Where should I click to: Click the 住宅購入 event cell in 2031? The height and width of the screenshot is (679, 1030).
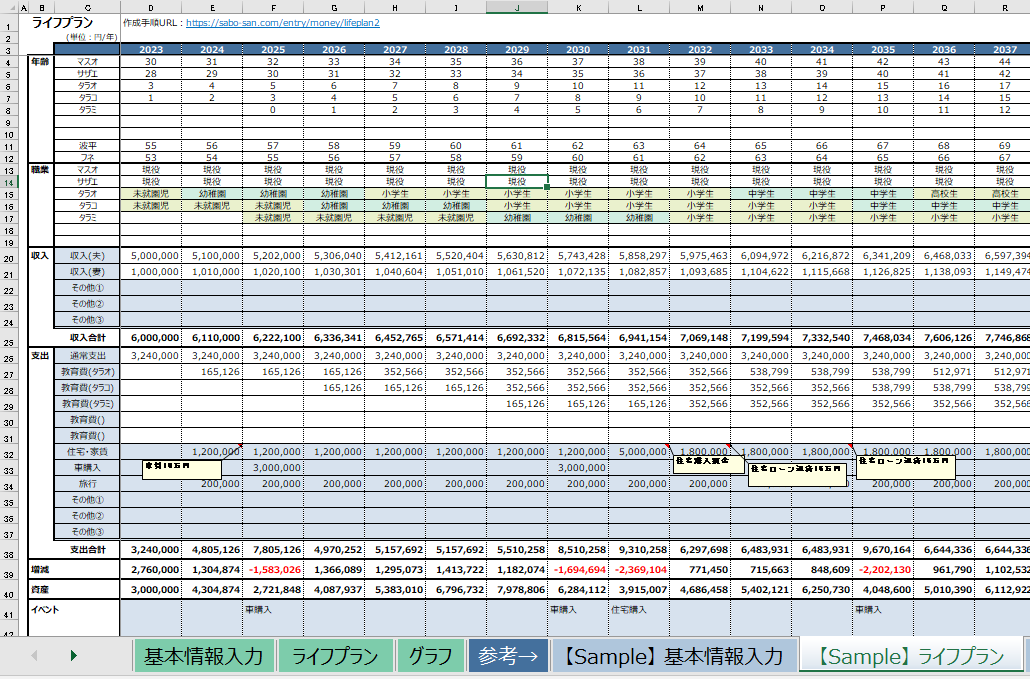coord(639,617)
